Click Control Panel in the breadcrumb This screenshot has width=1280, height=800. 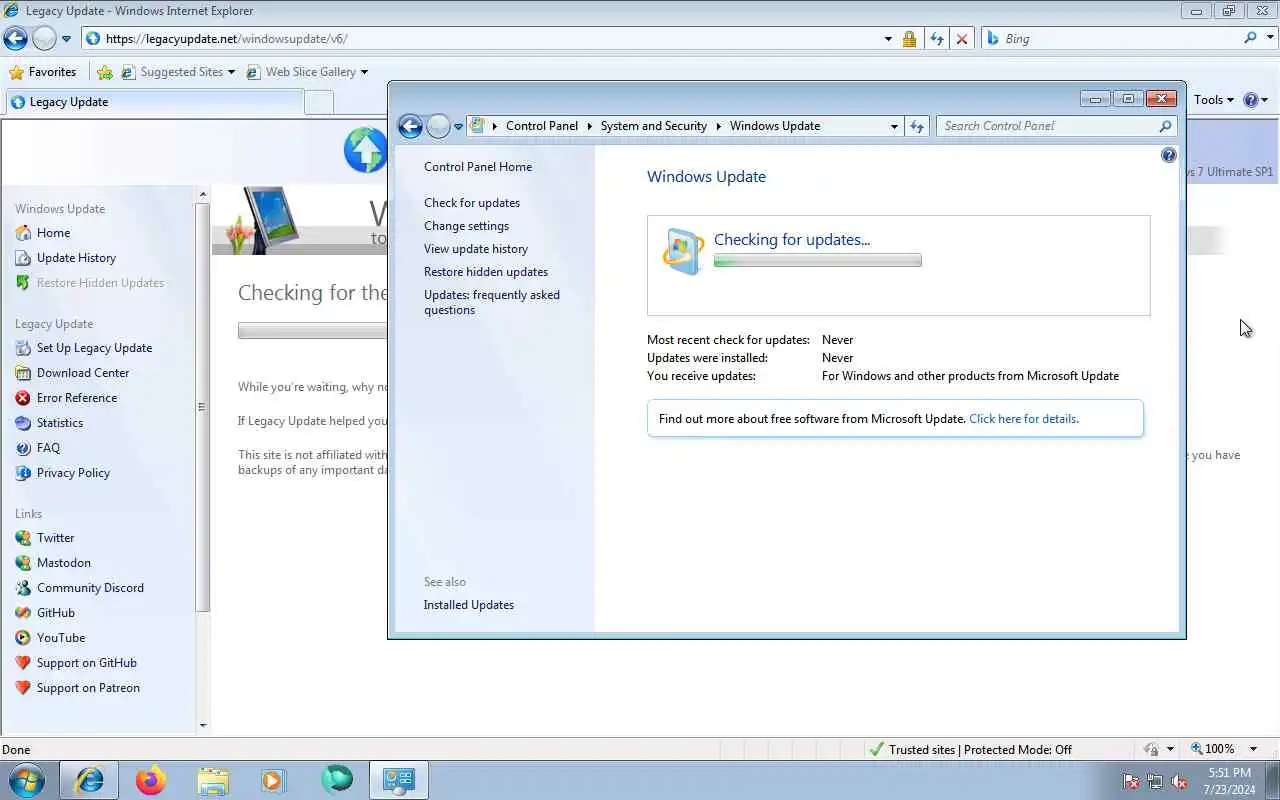[542, 126]
